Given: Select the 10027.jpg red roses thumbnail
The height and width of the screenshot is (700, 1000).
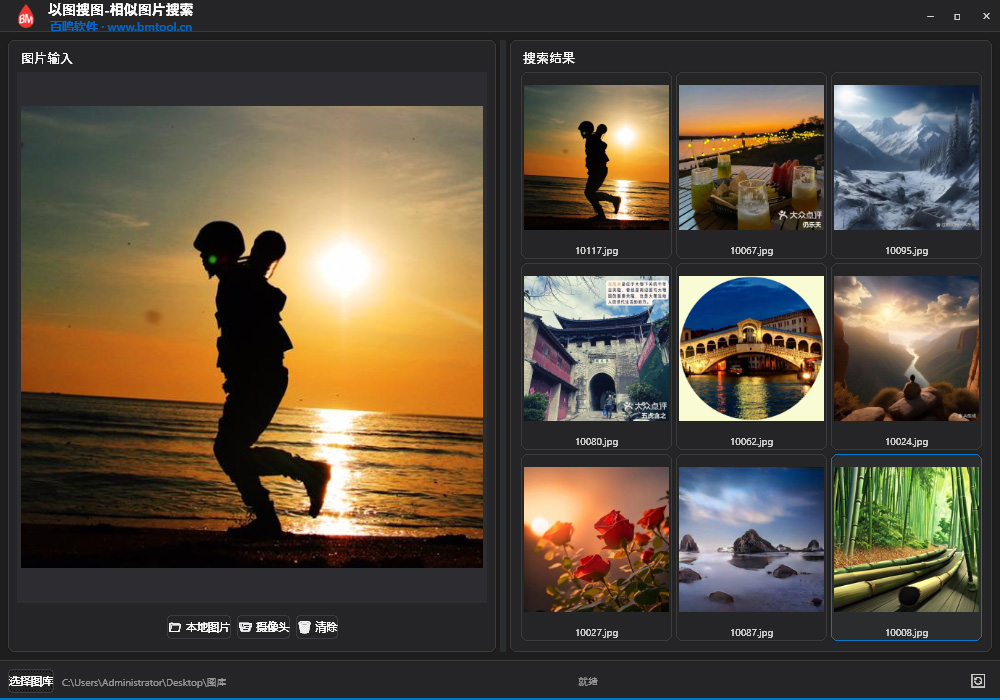Looking at the screenshot, I should 596,539.
